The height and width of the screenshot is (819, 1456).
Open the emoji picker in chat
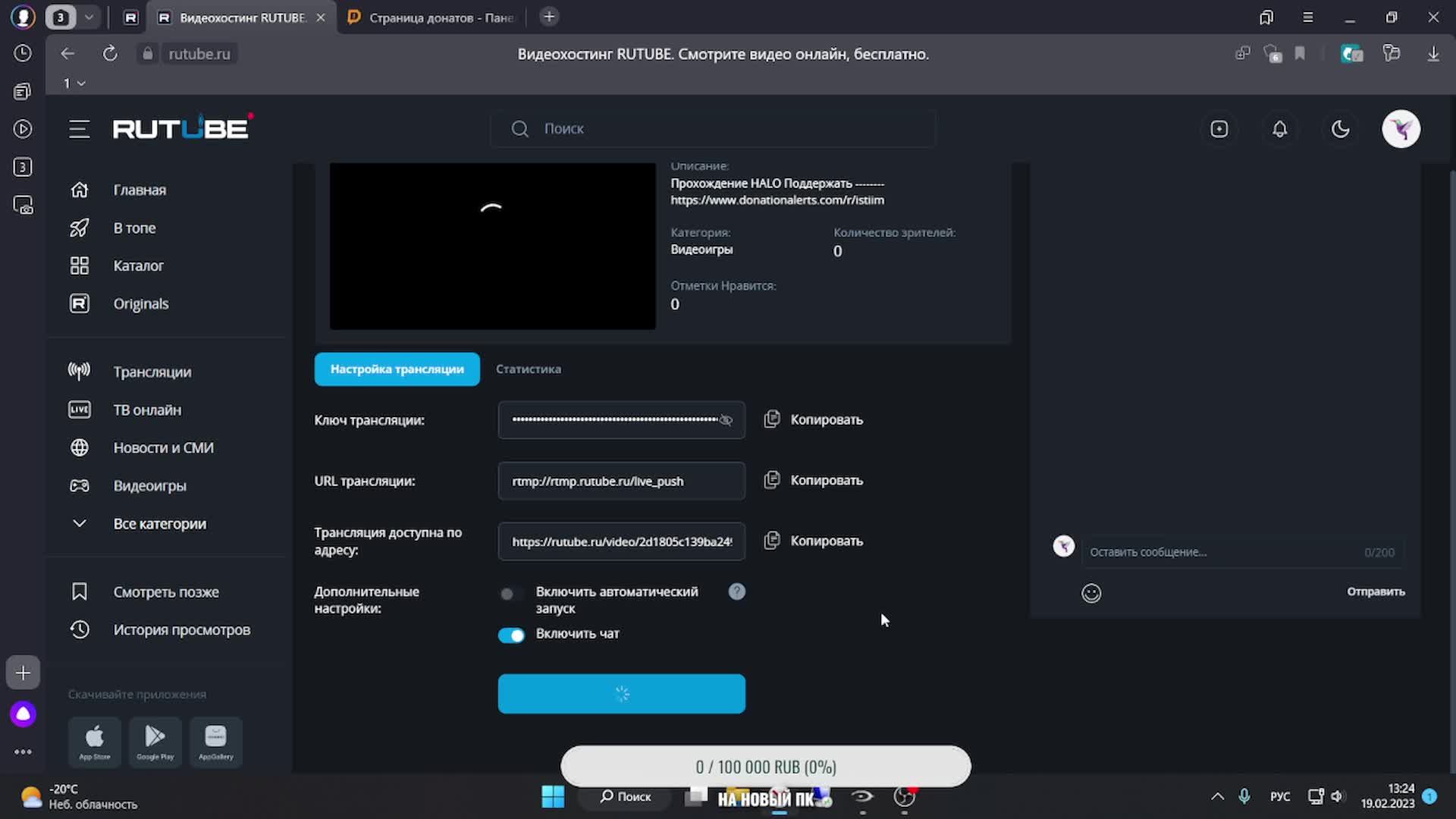point(1091,593)
